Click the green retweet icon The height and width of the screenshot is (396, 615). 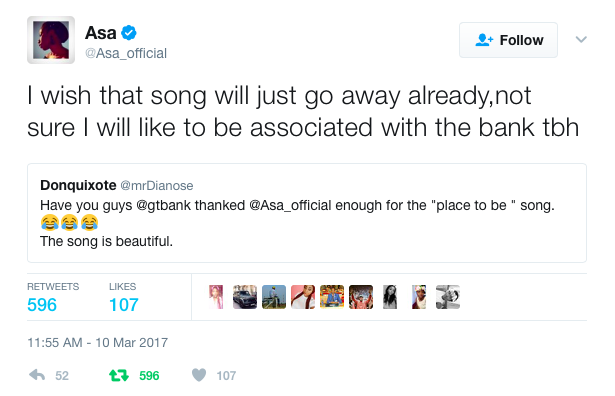point(119,375)
